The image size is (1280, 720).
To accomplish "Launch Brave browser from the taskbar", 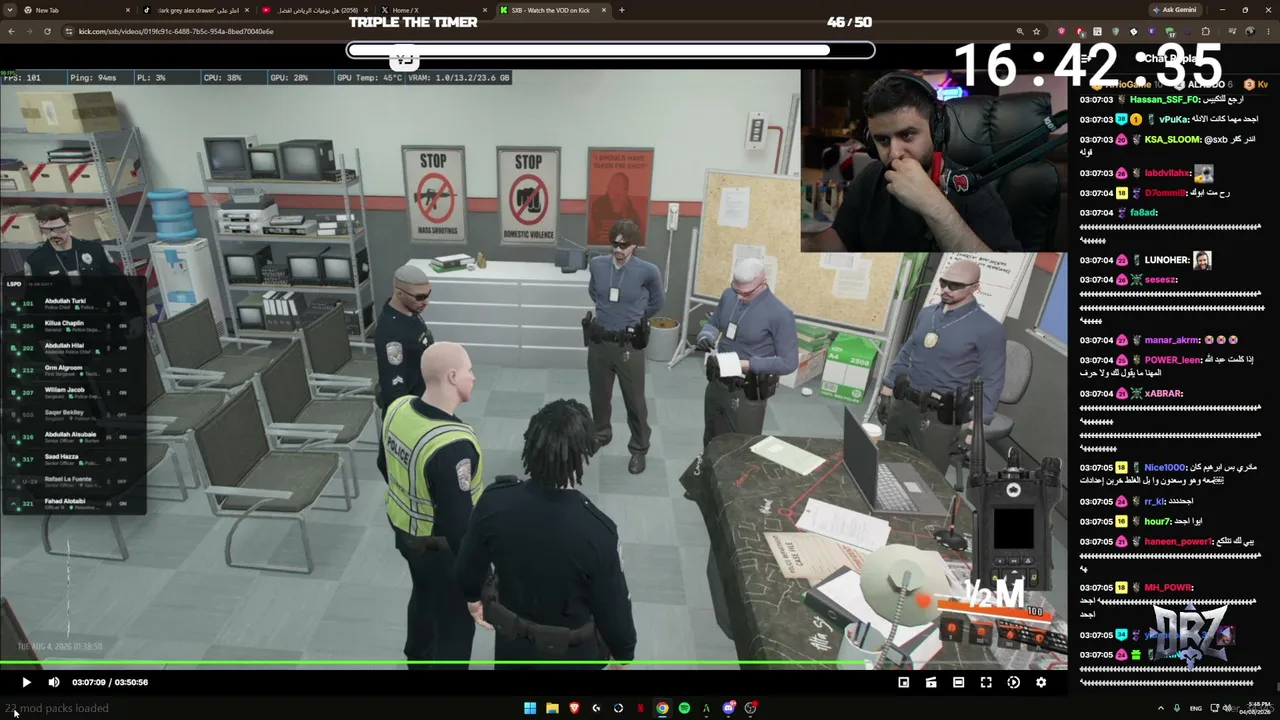I will pos(574,708).
